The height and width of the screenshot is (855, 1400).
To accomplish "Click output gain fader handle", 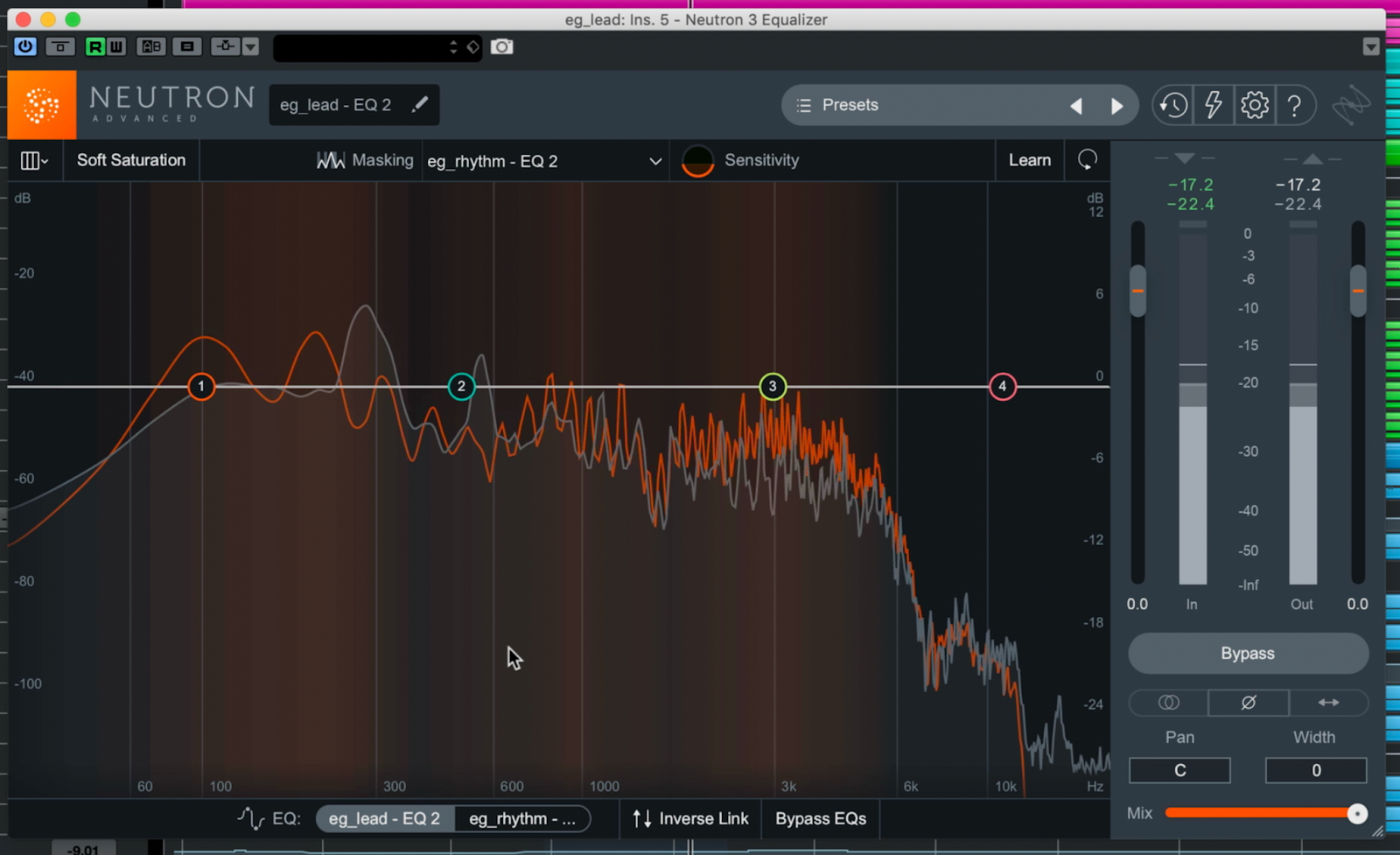I will [x=1358, y=291].
